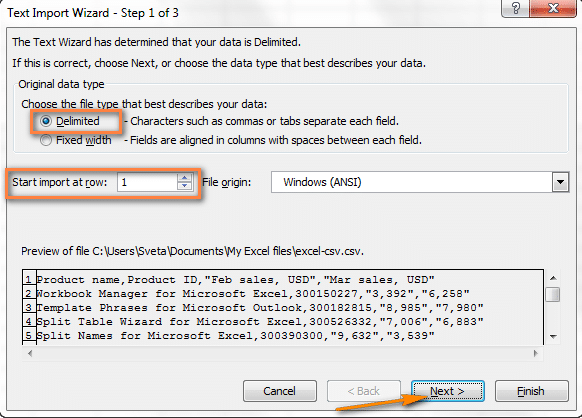The image size is (582, 418).
Task: Click the Start import at row field
Action: 148,182
